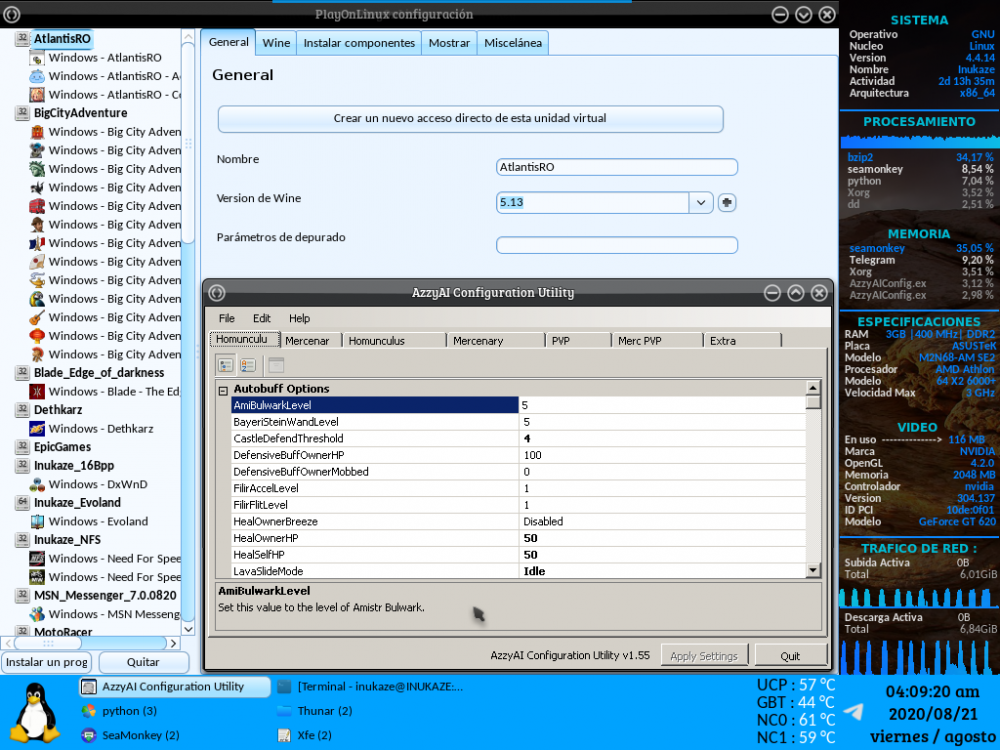Click 'Crear un nuevo acceso directo' button

pos(470,118)
